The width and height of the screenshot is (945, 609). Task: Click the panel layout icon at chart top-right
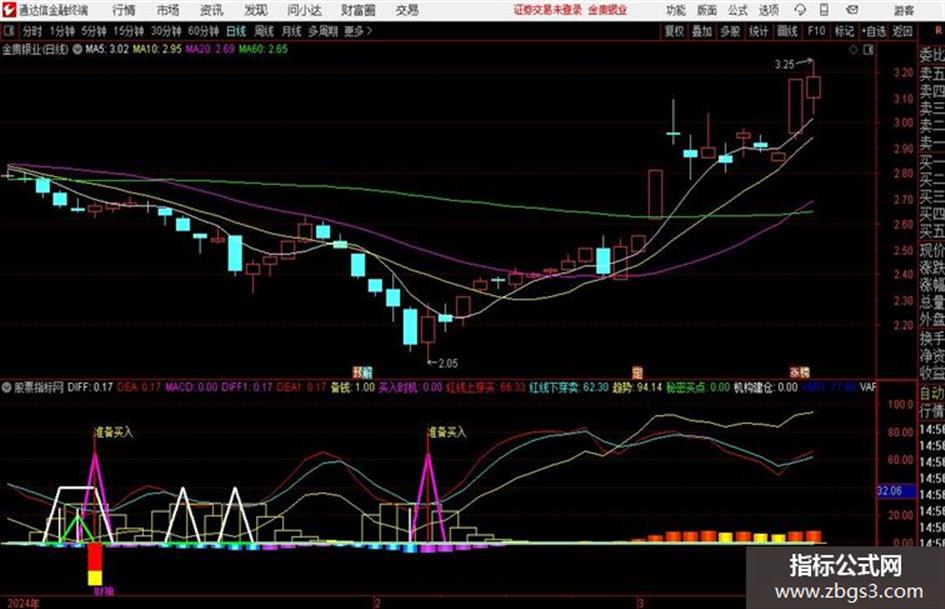(868, 51)
